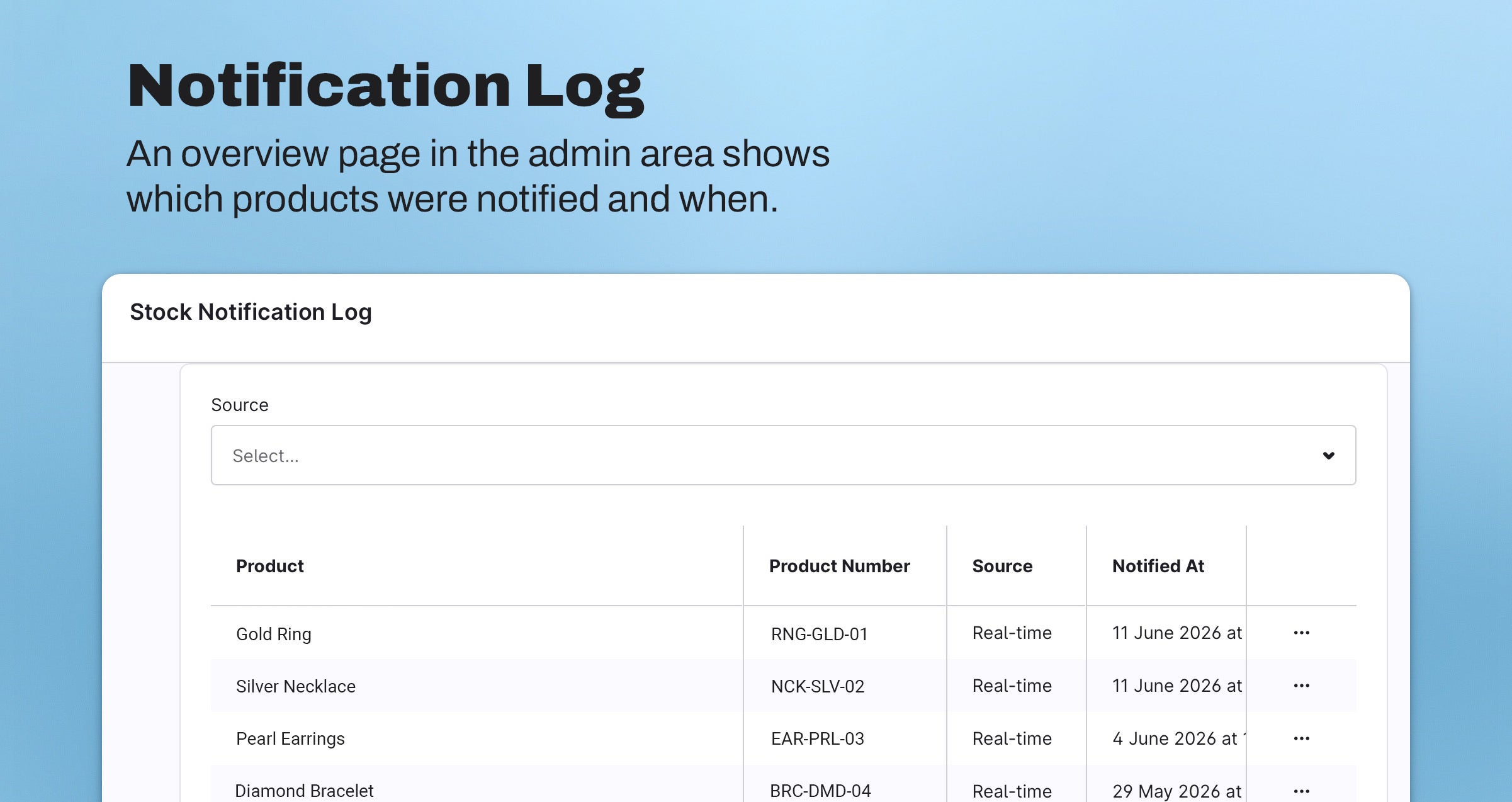The image size is (1512, 802).
Task: Click the Silver Necklace row's 11 June 2026 date
Action: tap(1176, 686)
